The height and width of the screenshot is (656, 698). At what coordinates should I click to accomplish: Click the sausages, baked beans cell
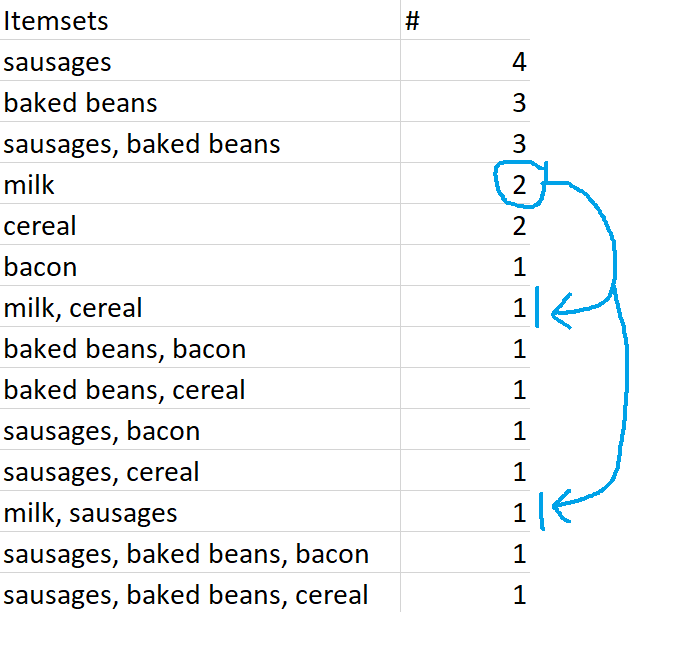(200, 142)
